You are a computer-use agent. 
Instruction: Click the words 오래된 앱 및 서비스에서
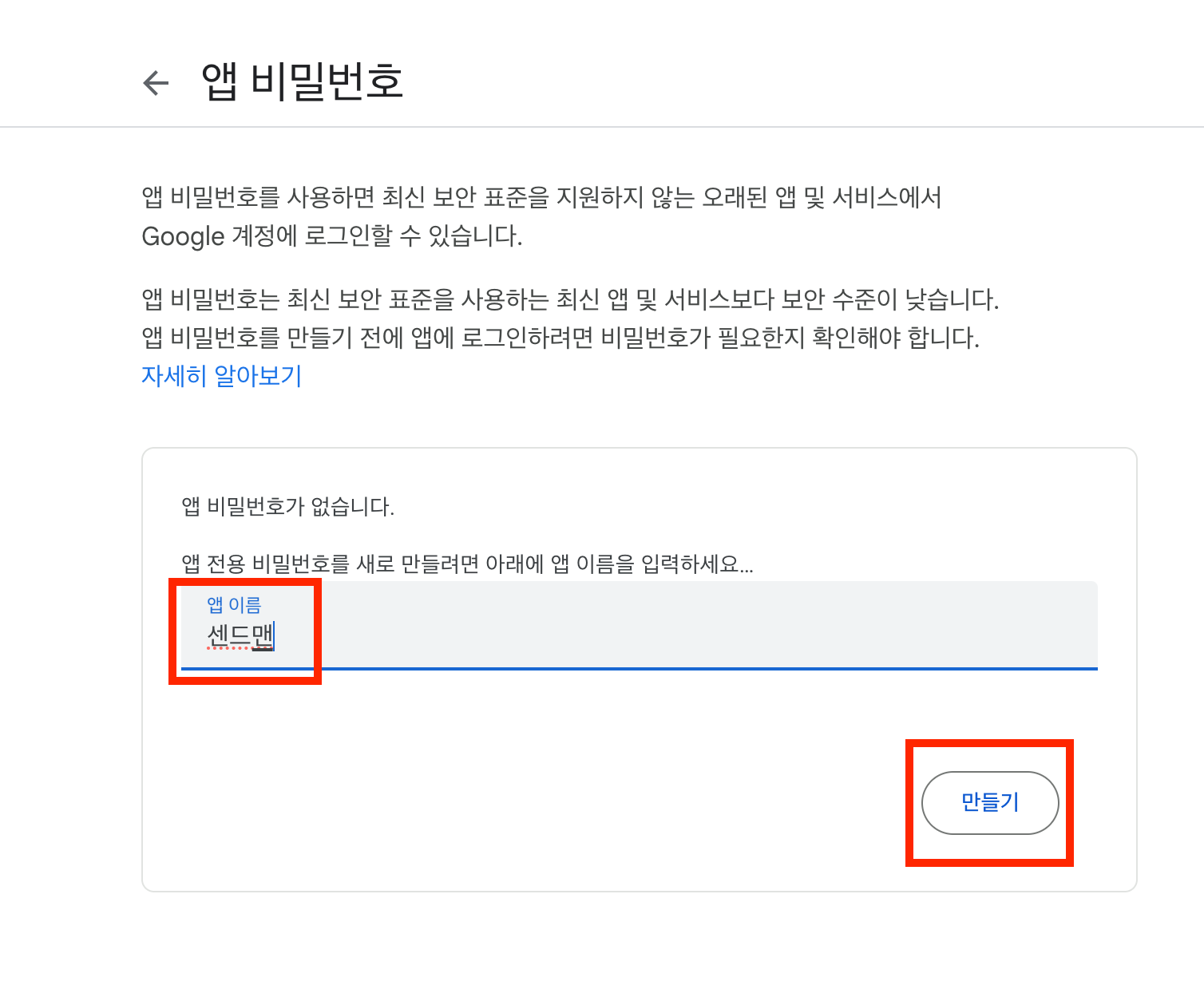click(822, 197)
